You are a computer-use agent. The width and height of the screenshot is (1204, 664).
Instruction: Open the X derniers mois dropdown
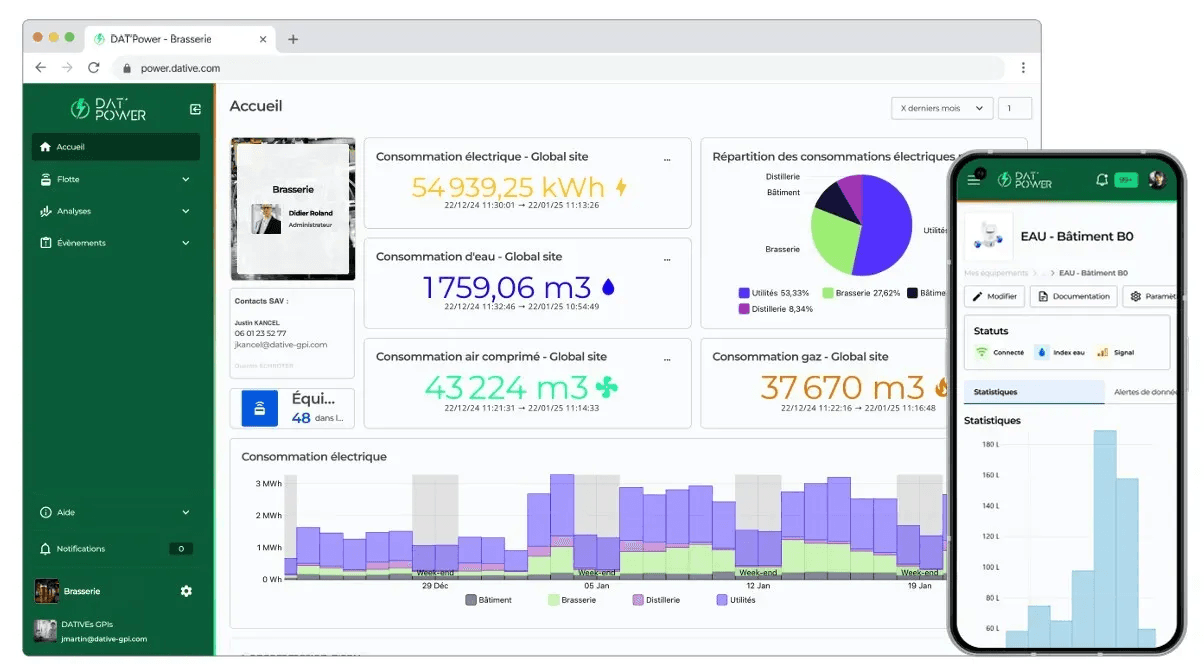coord(942,108)
